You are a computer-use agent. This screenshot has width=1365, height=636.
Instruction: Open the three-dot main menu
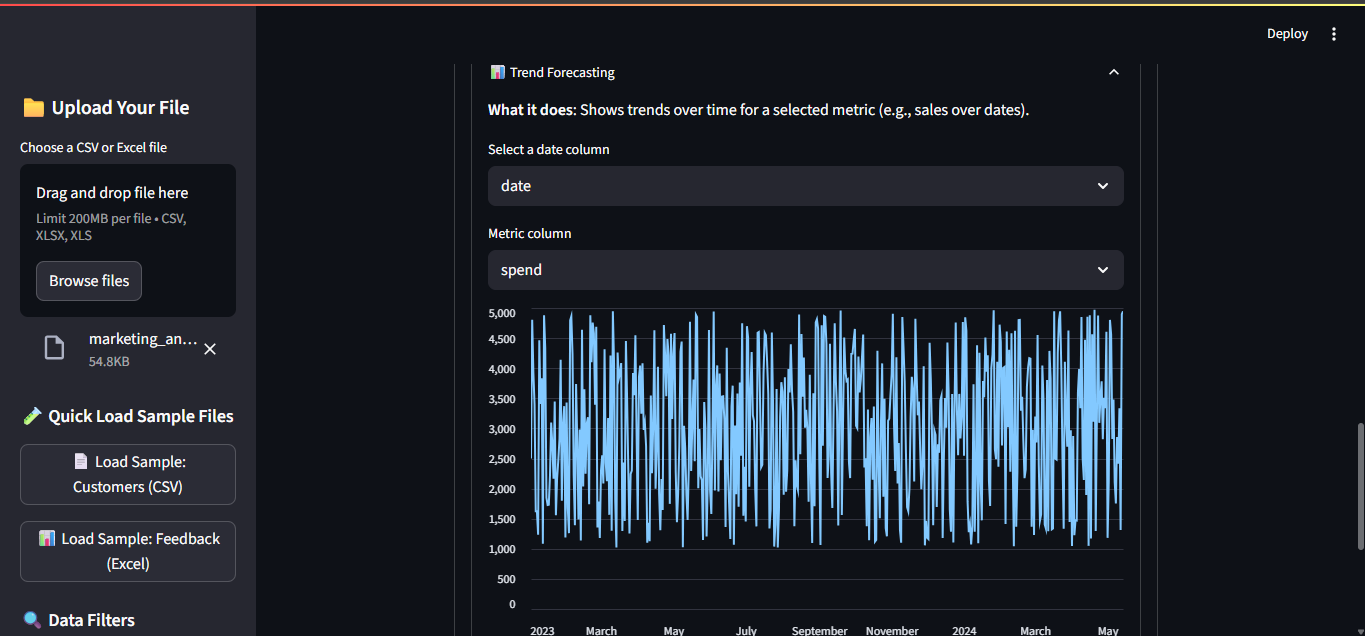(1333, 34)
